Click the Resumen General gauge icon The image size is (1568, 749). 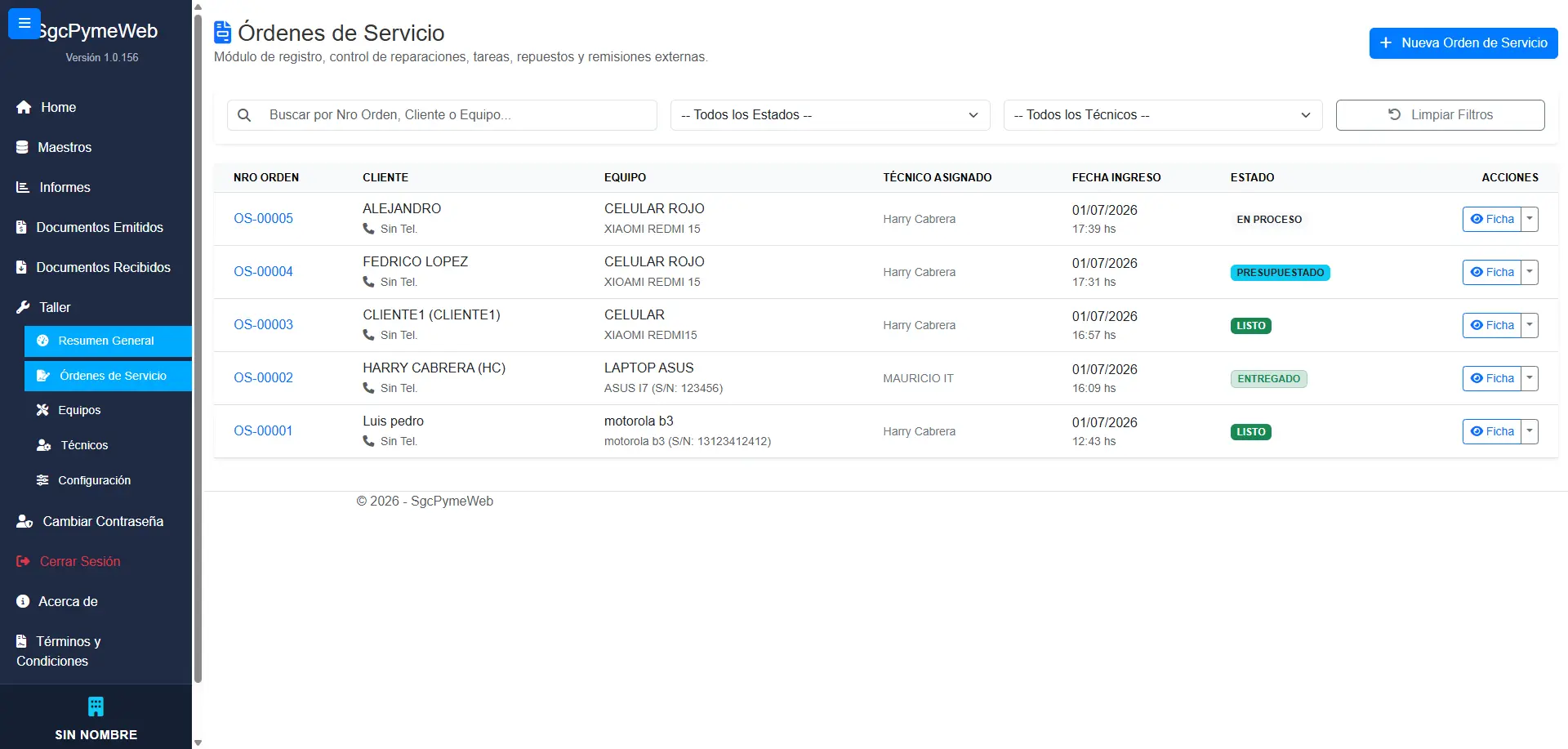tap(43, 341)
